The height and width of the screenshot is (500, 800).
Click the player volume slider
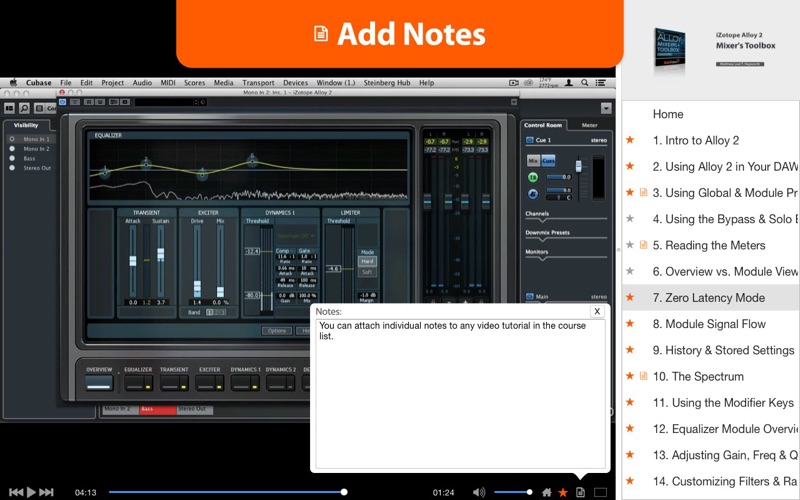513,492
